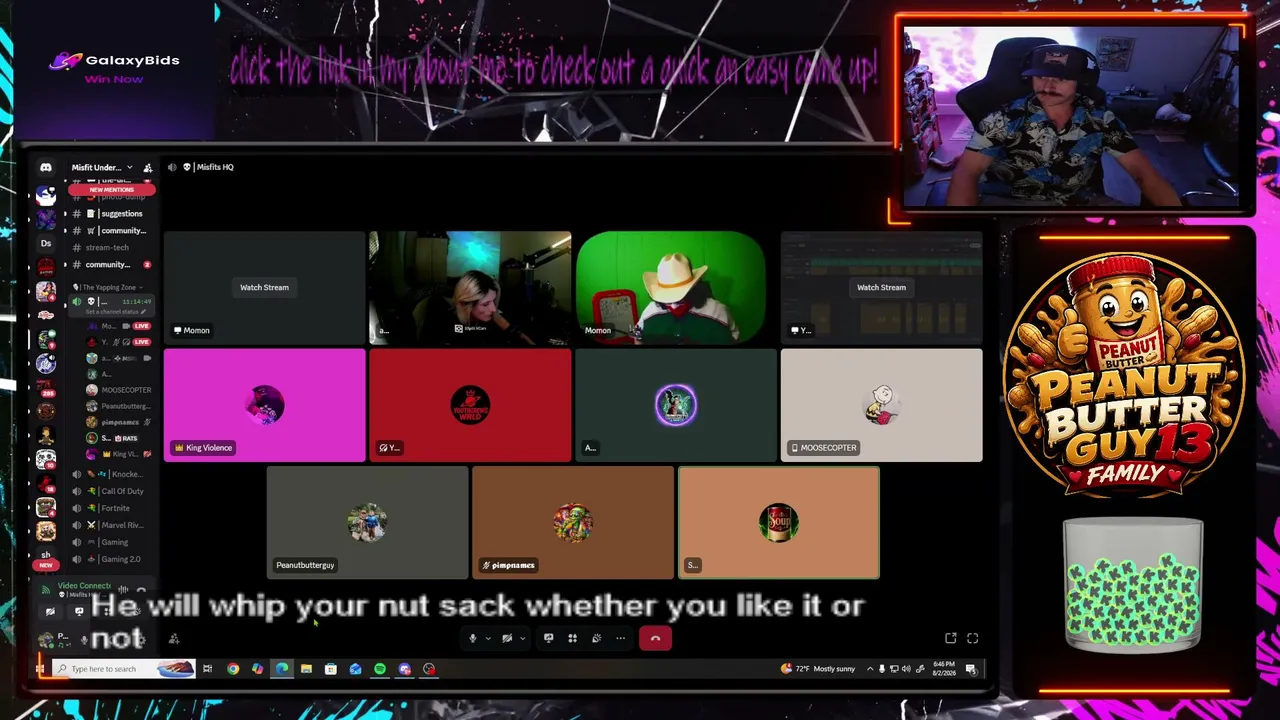Open the weather widget 72°F Mostly sunny

click(x=820, y=669)
